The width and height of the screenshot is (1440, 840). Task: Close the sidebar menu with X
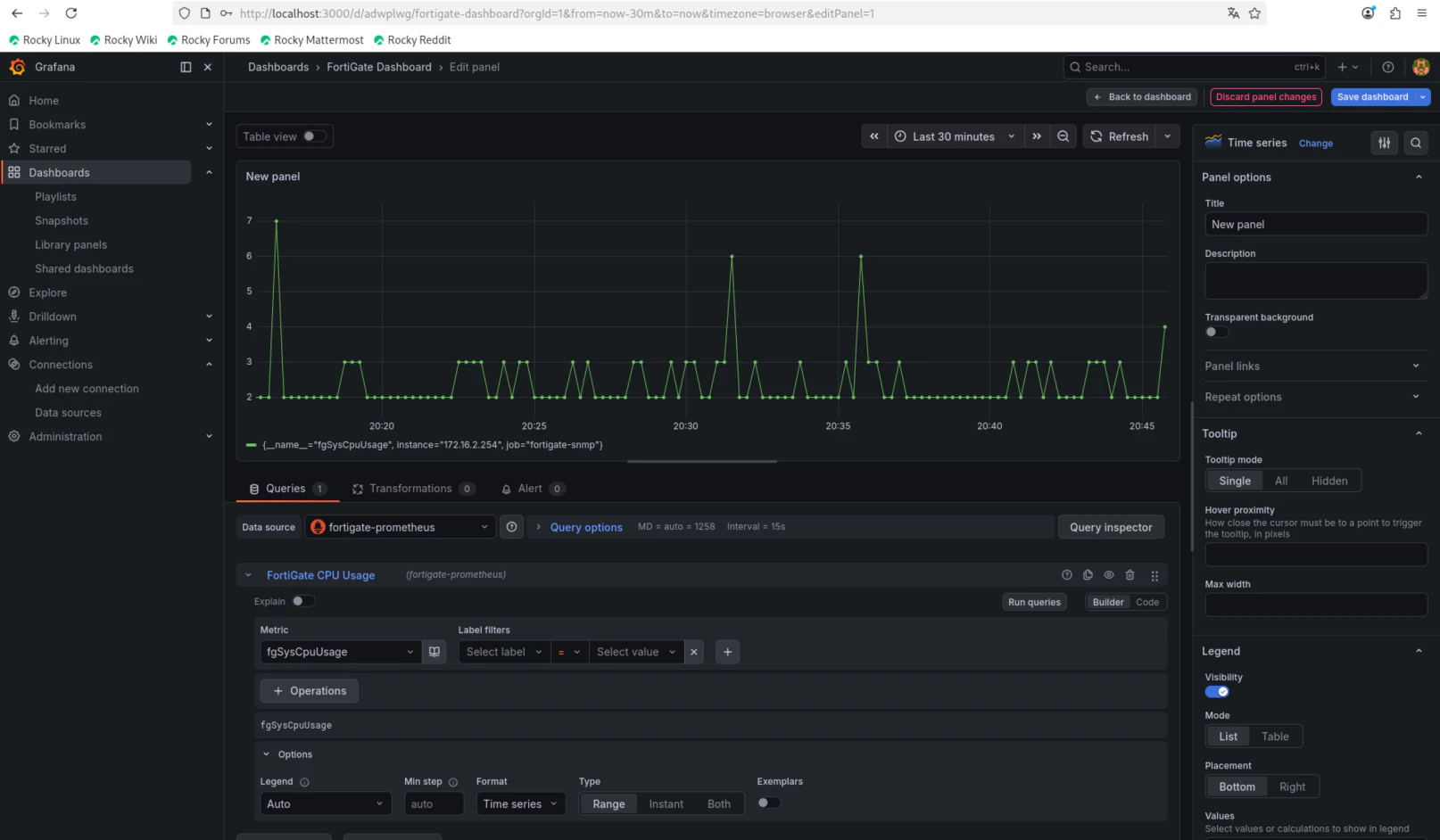pos(208,67)
